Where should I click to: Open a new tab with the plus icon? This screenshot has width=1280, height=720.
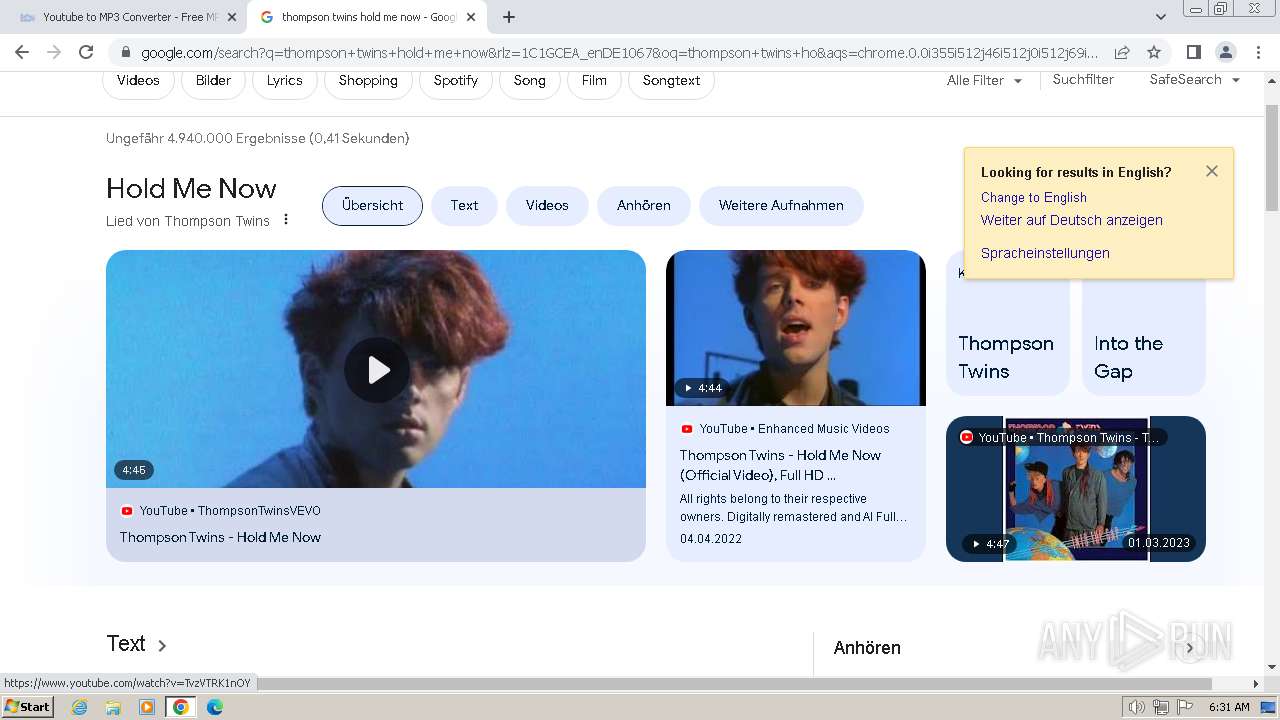tap(509, 17)
